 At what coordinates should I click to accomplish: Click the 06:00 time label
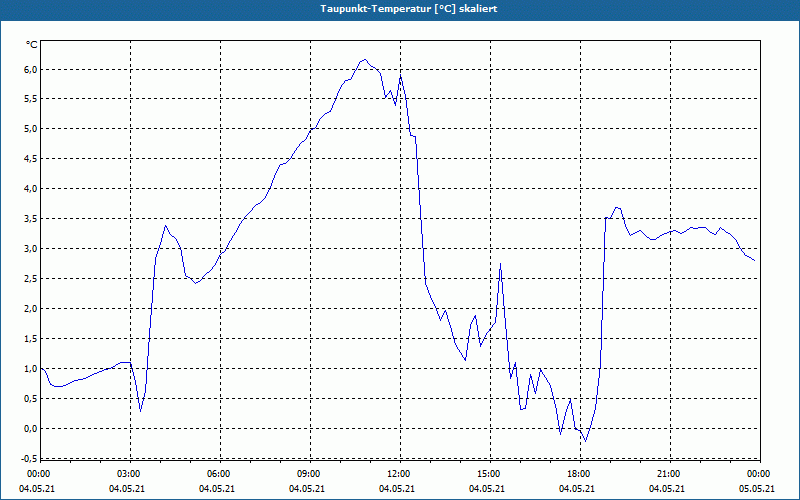(220, 474)
